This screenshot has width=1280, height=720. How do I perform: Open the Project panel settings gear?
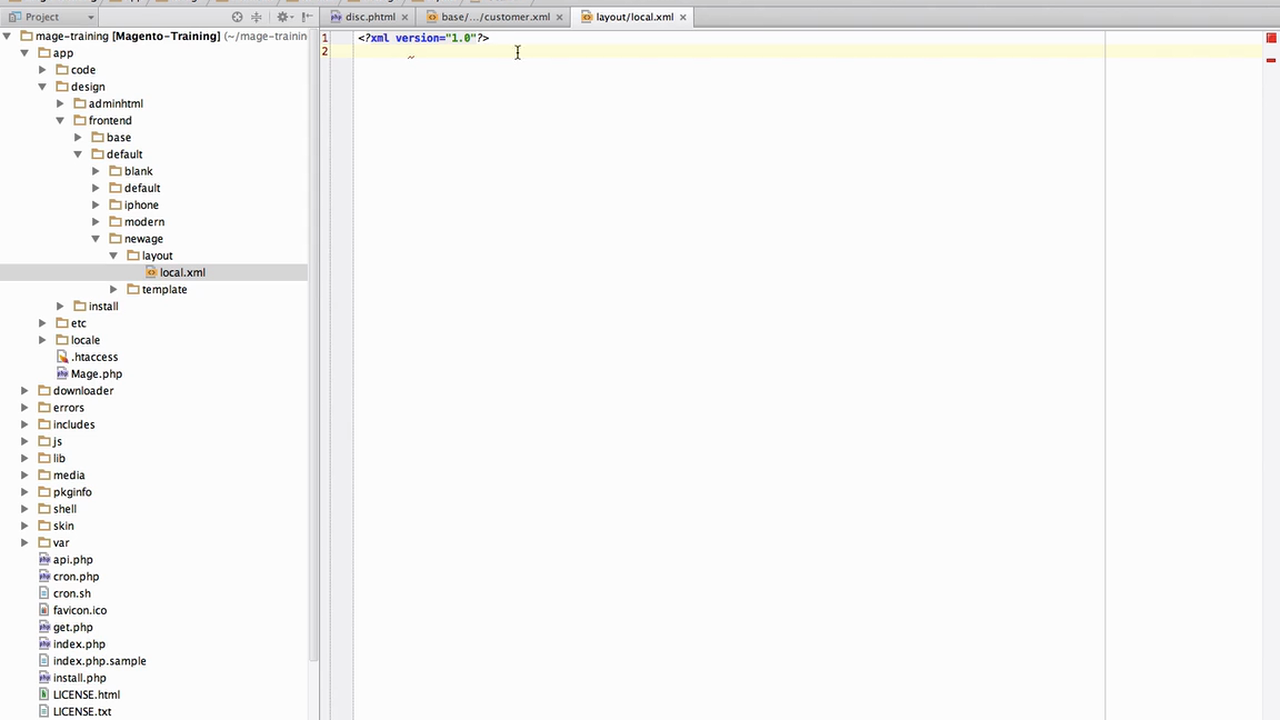pyautogui.click(x=283, y=17)
